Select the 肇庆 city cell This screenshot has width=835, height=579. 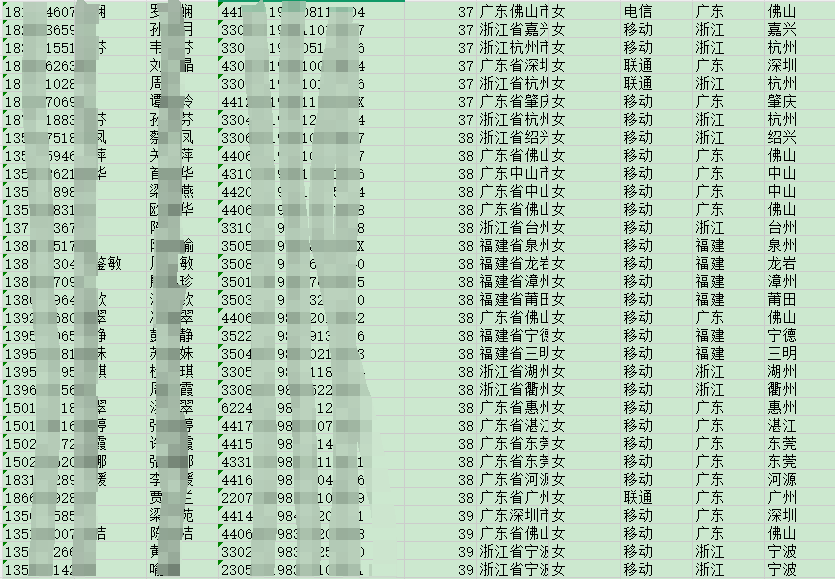pyautogui.click(x=782, y=102)
